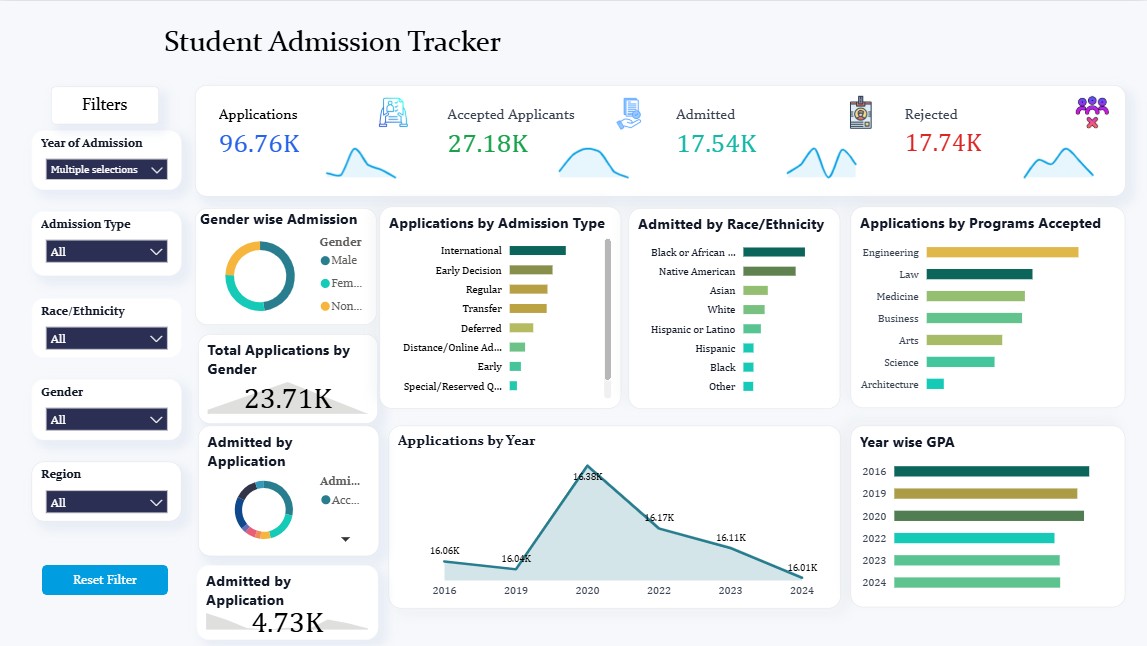Select the Science program bar
Image resolution: width=1147 pixels, height=646 pixels.
click(x=960, y=362)
